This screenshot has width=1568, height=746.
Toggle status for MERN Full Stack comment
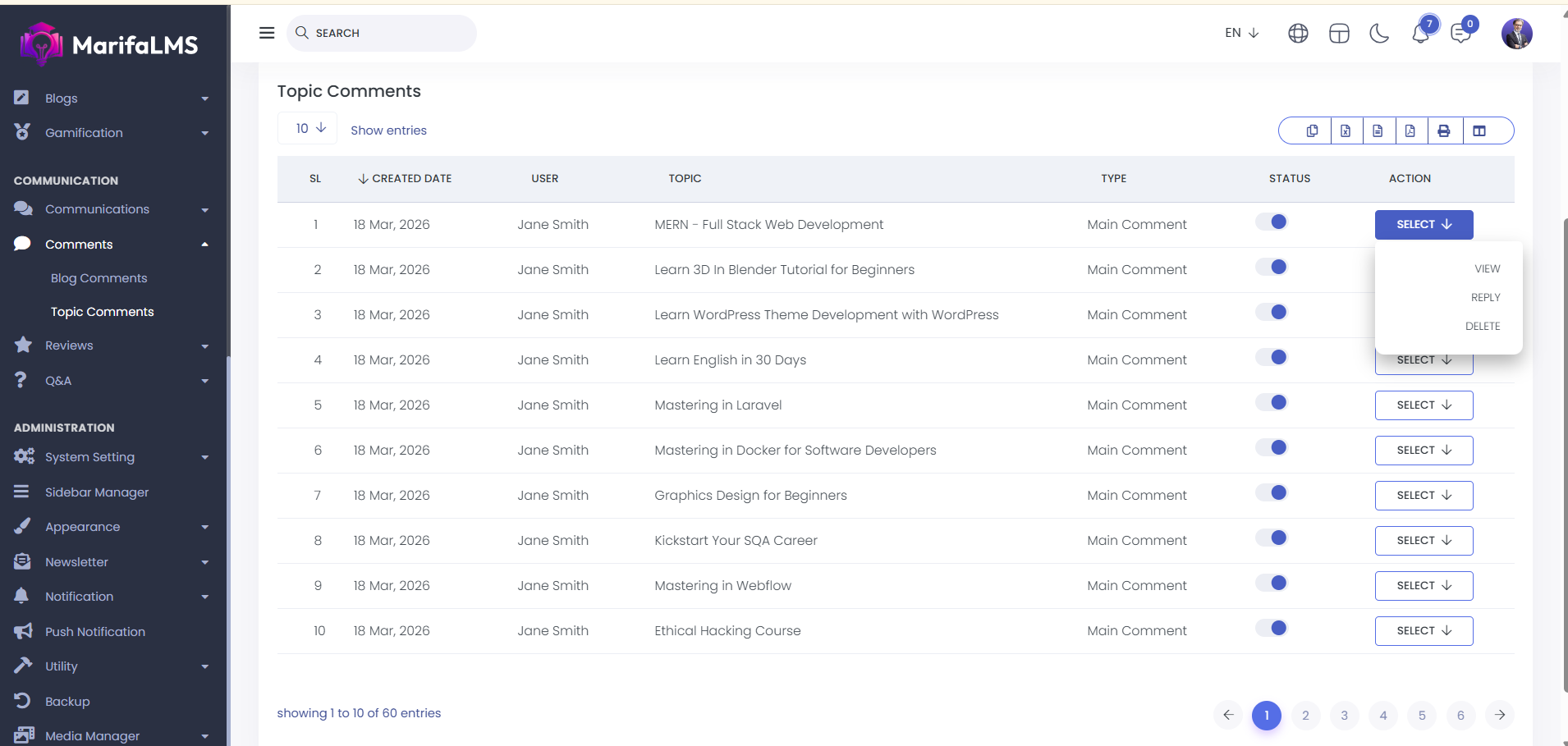[x=1272, y=222]
